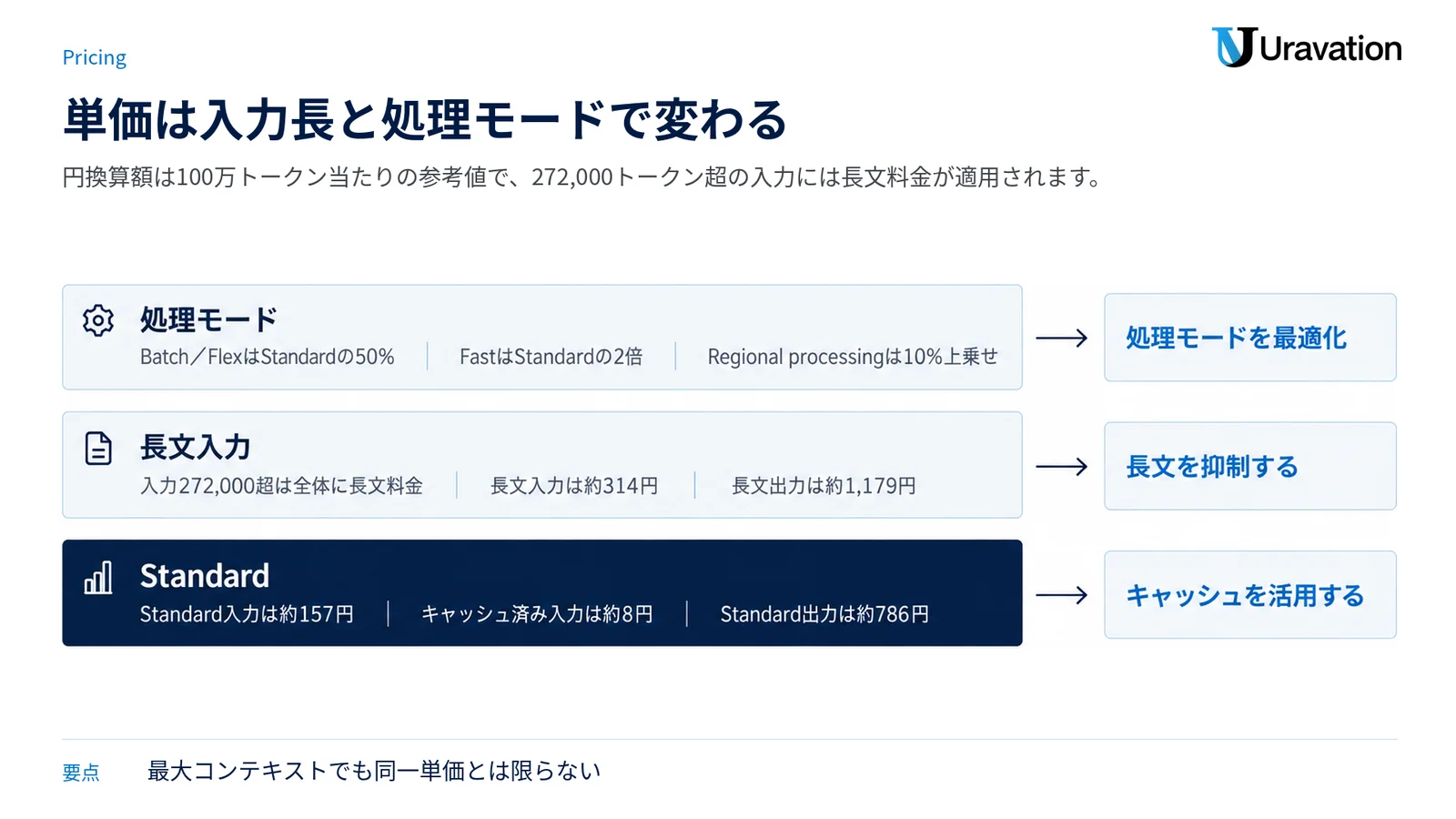
Task: Click text FastはStandardの2倍
Action: [551, 357]
